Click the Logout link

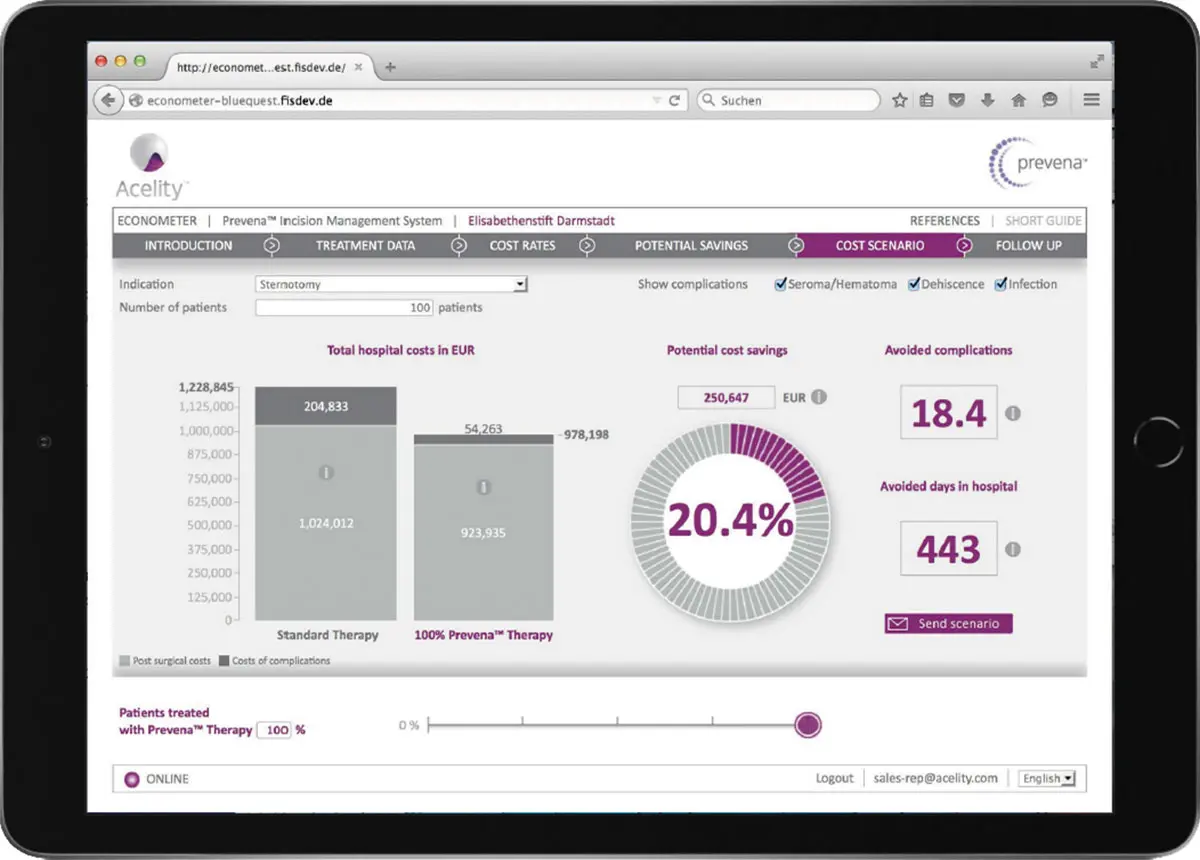point(834,778)
